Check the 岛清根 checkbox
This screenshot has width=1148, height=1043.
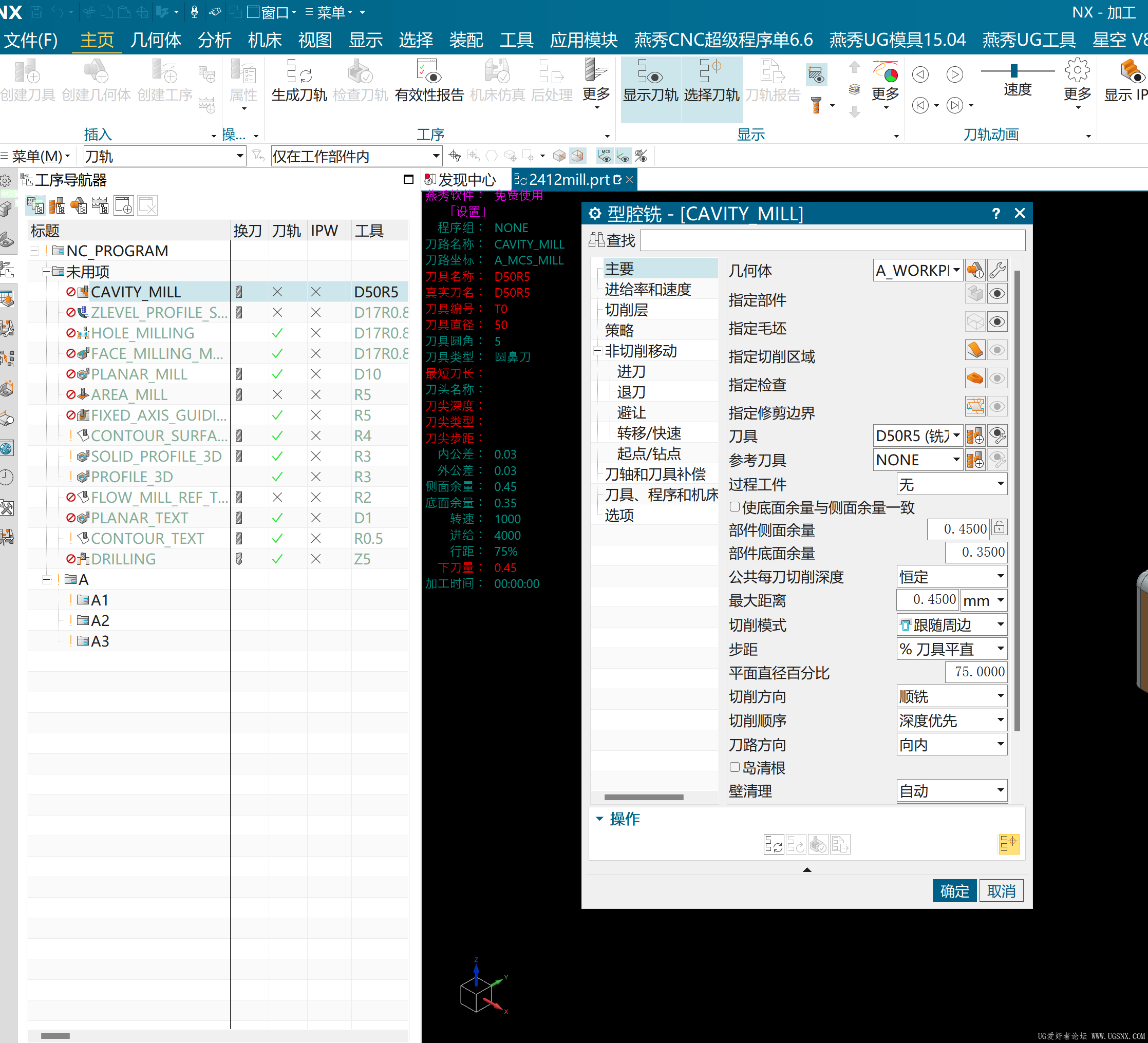click(x=735, y=767)
